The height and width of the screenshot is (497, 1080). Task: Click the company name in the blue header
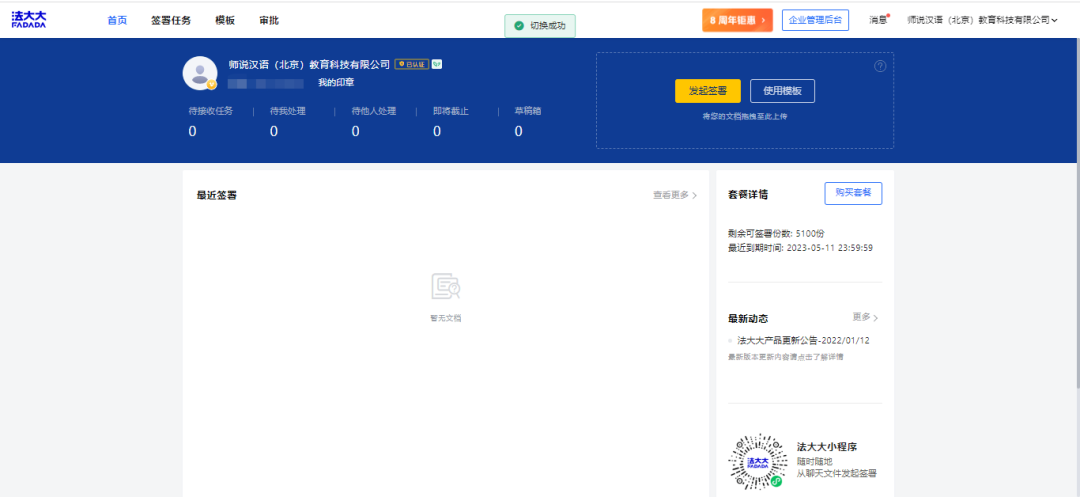pos(309,64)
